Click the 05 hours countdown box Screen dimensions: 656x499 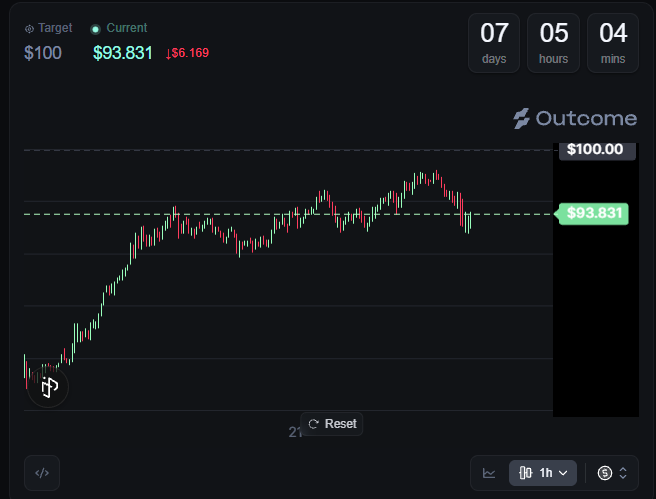pyautogui.click(x=554, y=43)
